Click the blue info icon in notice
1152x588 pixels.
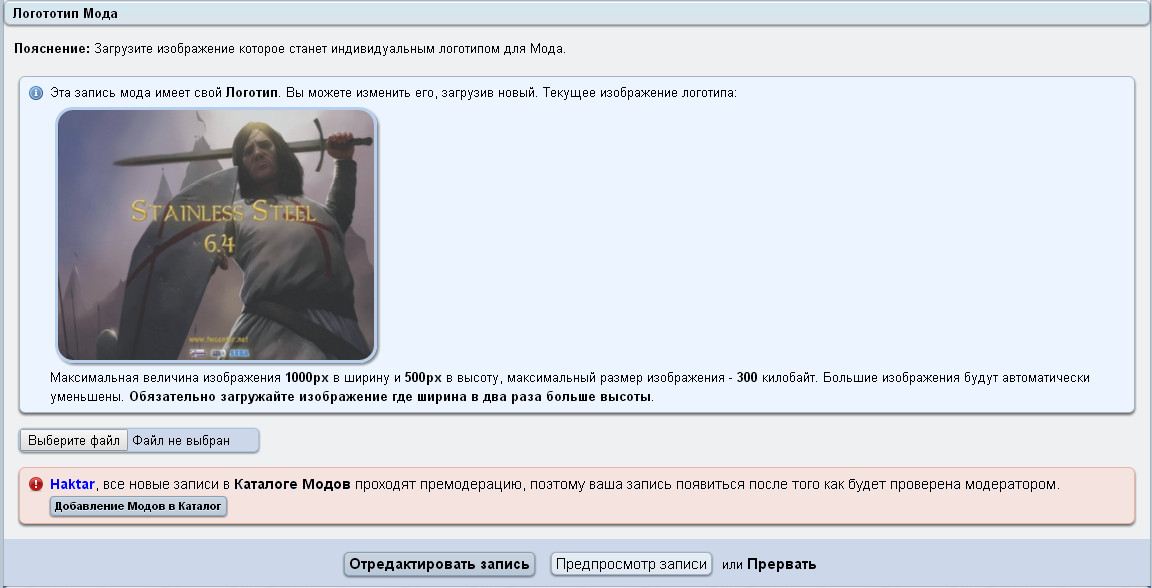35,93
